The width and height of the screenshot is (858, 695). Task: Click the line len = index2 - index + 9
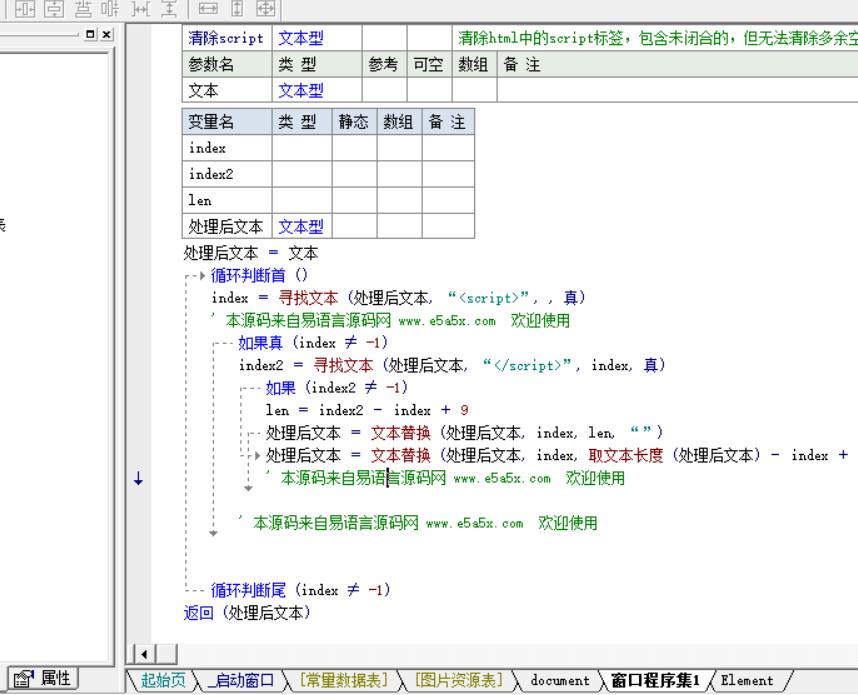coord(367,410)
